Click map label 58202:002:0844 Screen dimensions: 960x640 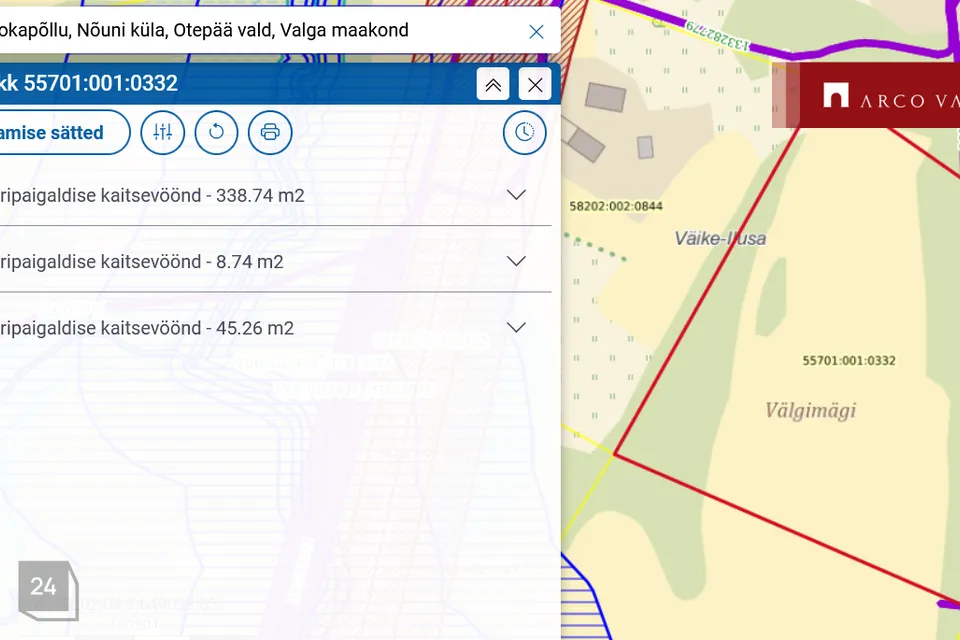click(616, 206)
